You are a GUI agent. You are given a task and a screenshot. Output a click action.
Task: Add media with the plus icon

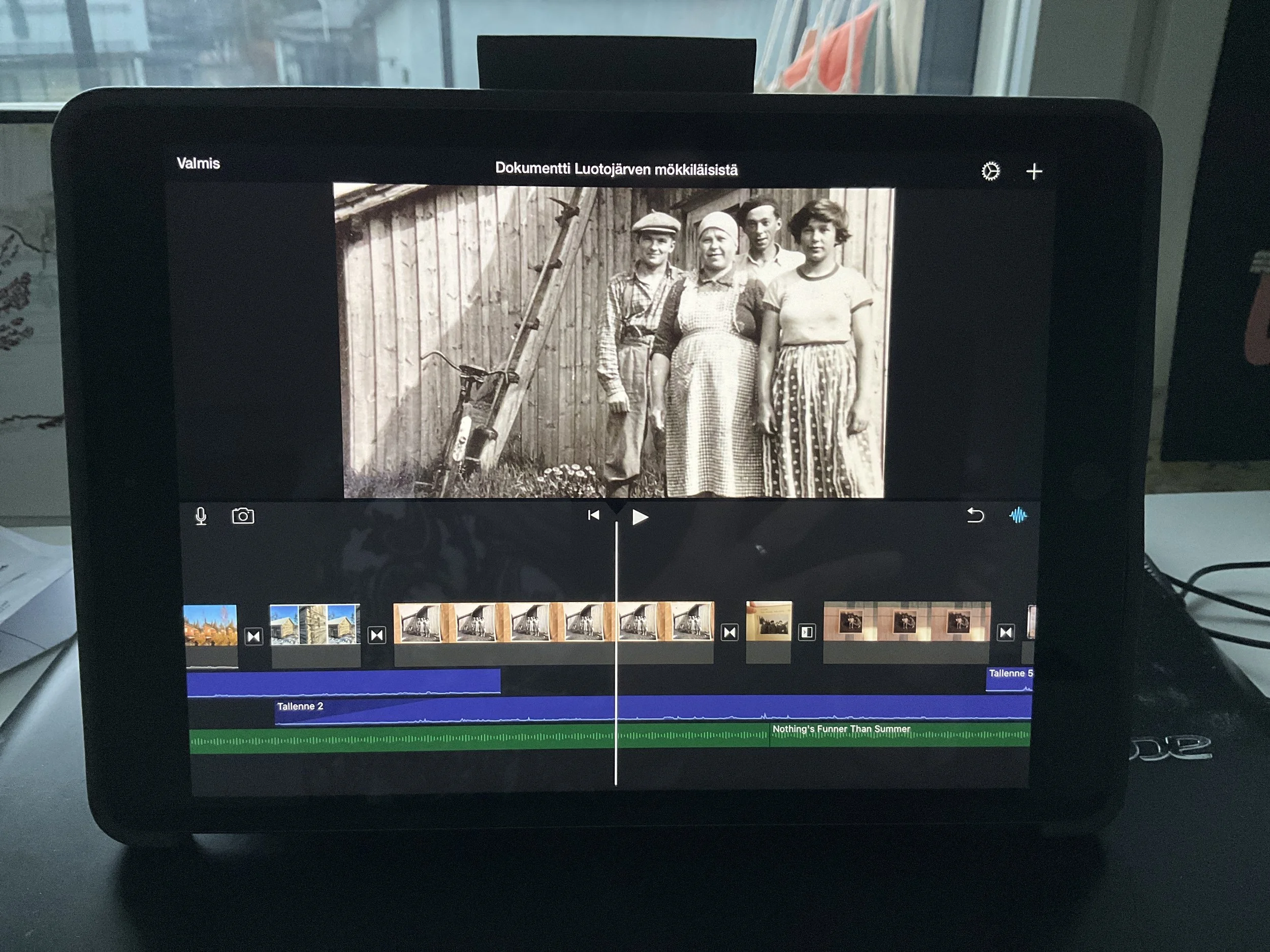tap(1034, 172)
